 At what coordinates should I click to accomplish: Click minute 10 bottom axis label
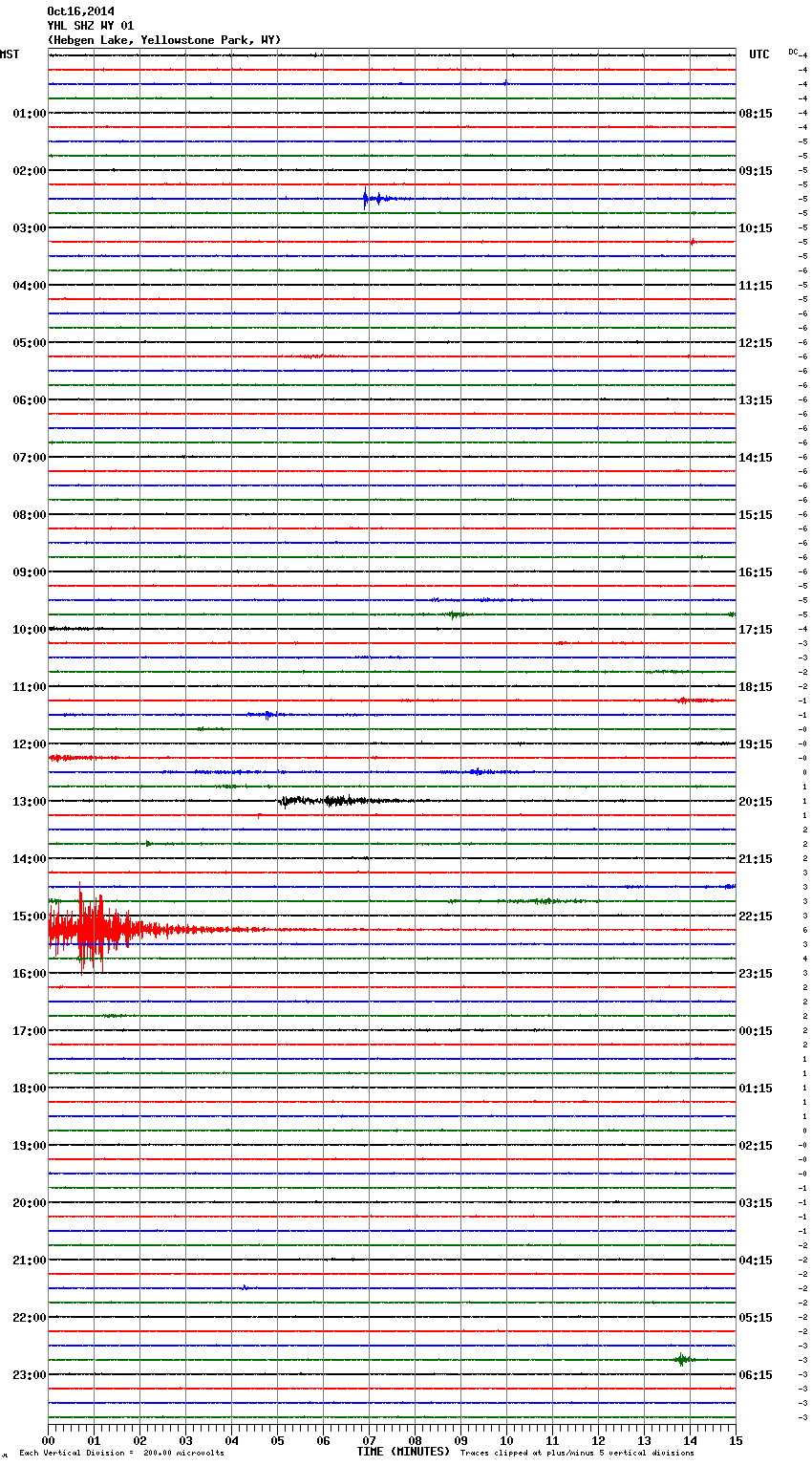506,1440
